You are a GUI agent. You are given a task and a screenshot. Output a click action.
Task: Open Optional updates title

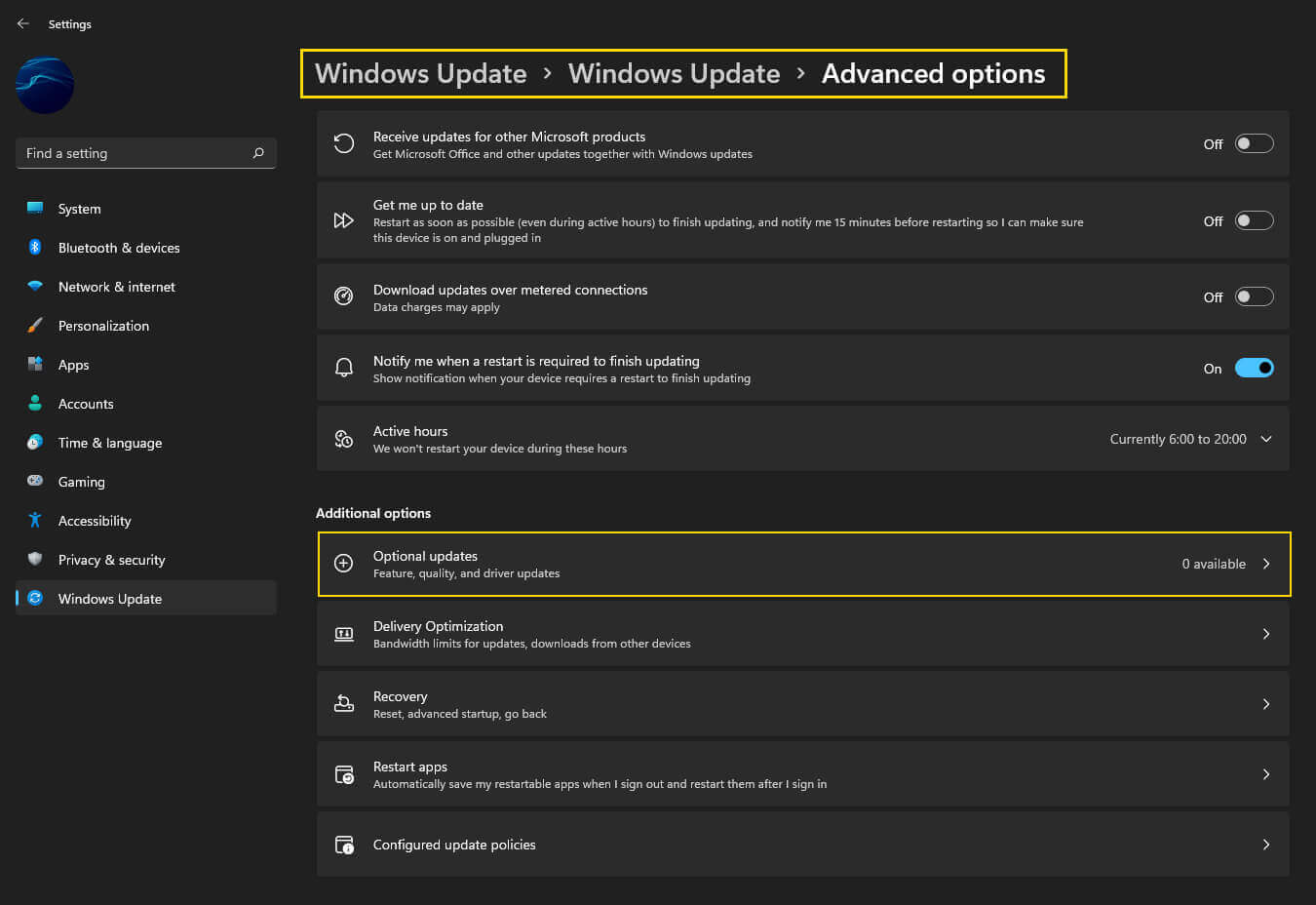point(425,556)
